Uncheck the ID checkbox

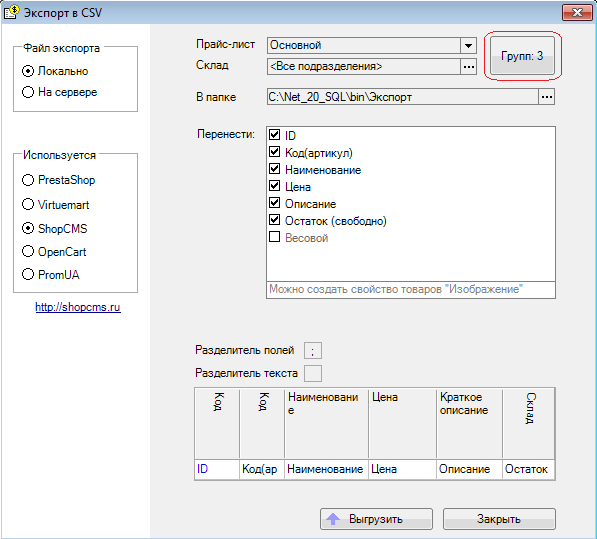[275, 135]
